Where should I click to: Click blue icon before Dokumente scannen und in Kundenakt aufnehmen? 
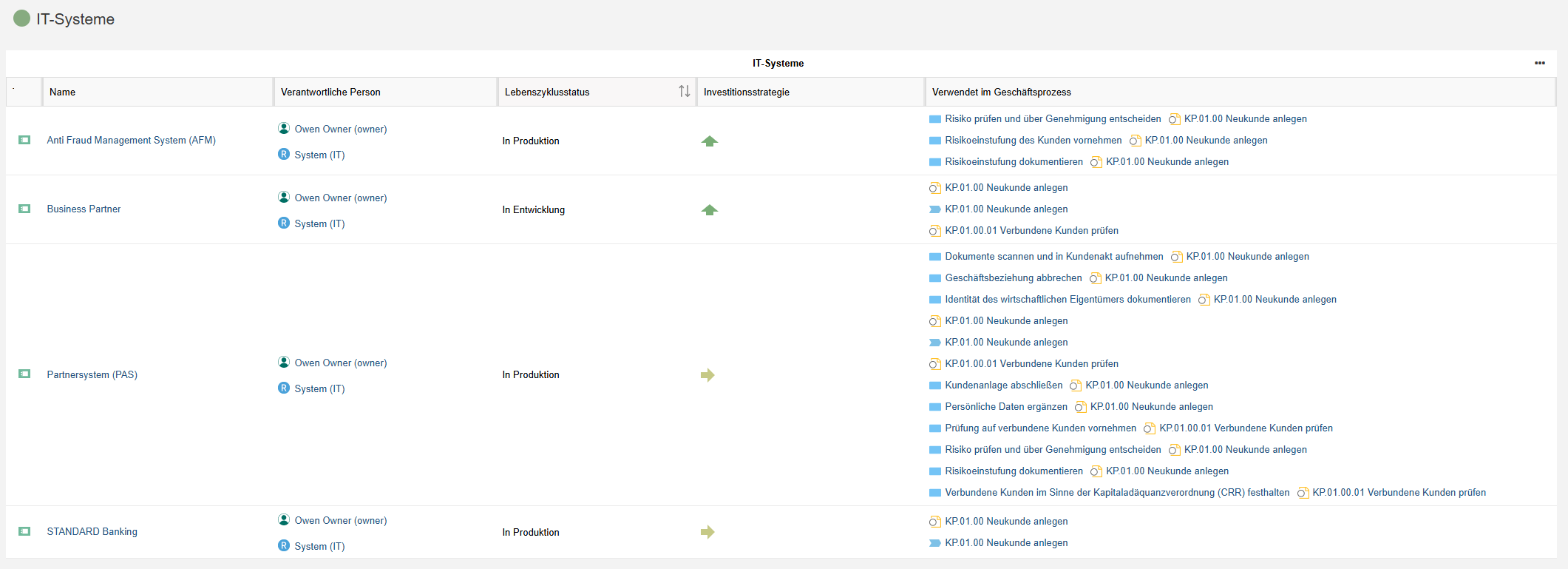click(x=935, y=257)
